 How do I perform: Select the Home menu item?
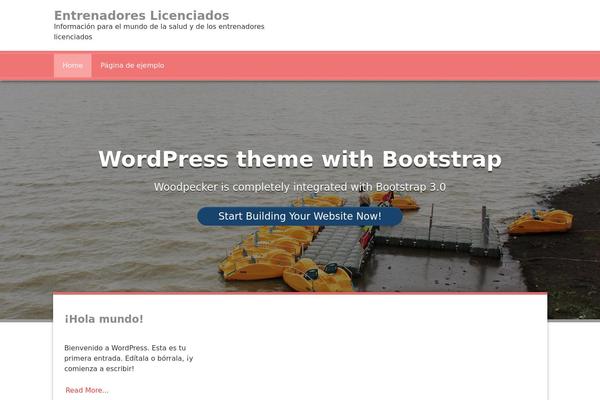[x=73, y=65]
